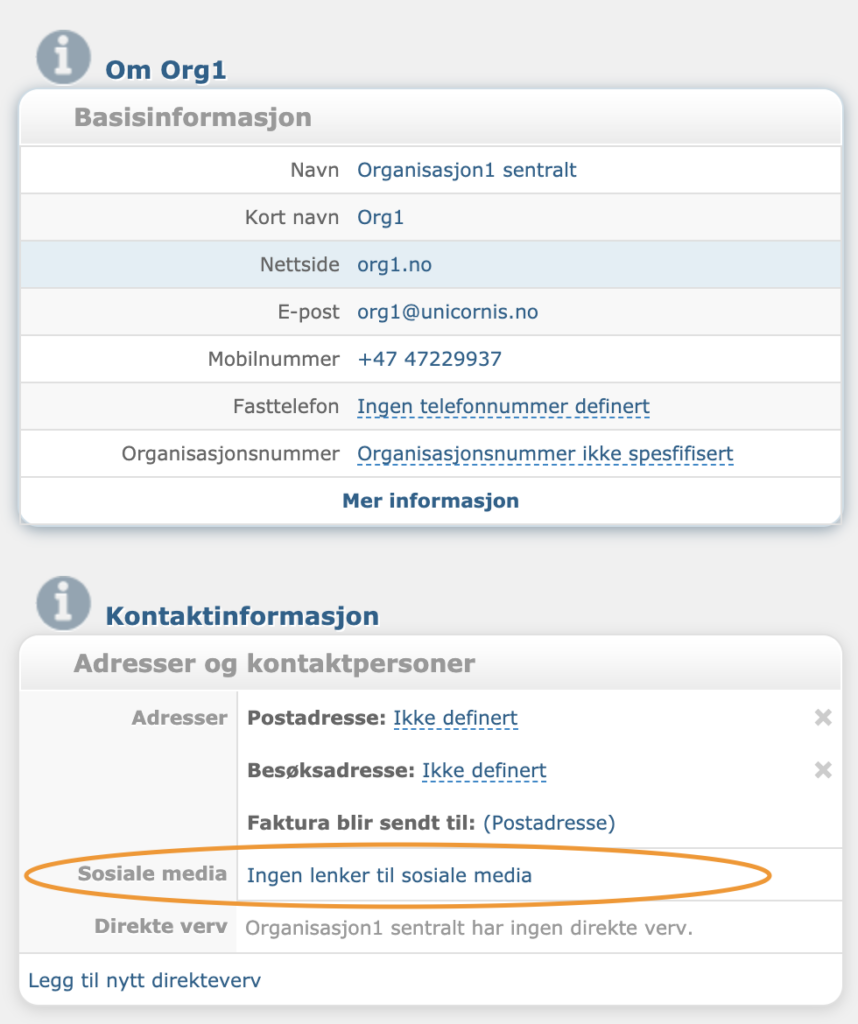Edit the mobile number +47 47229937
The width and height of the screenshot is (858, 1024).
tap(429, 359)
